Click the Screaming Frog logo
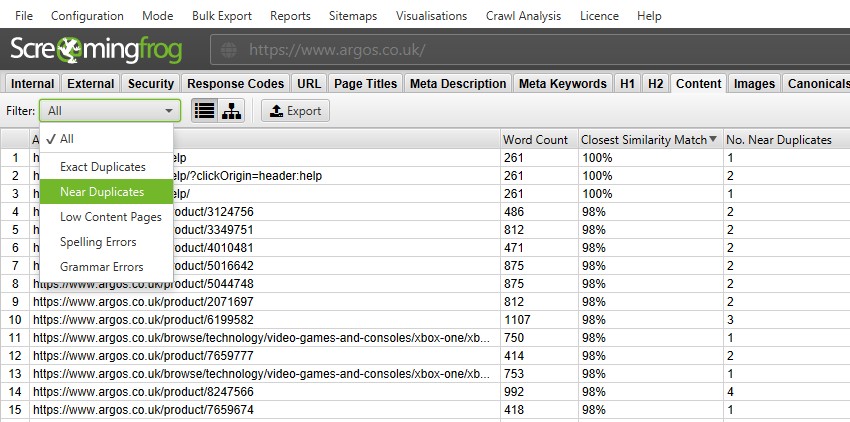The image size is (850, 422). 103,50
